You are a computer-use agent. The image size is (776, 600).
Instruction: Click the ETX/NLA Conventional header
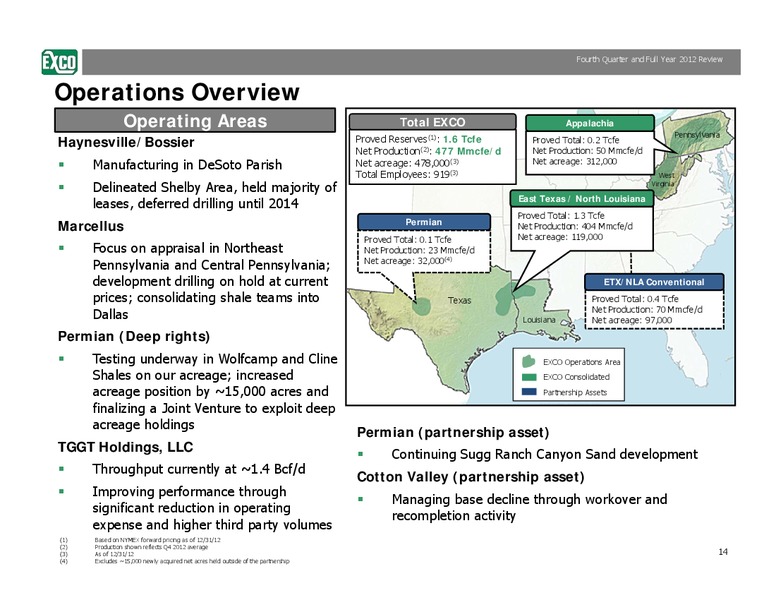point(654,282)
